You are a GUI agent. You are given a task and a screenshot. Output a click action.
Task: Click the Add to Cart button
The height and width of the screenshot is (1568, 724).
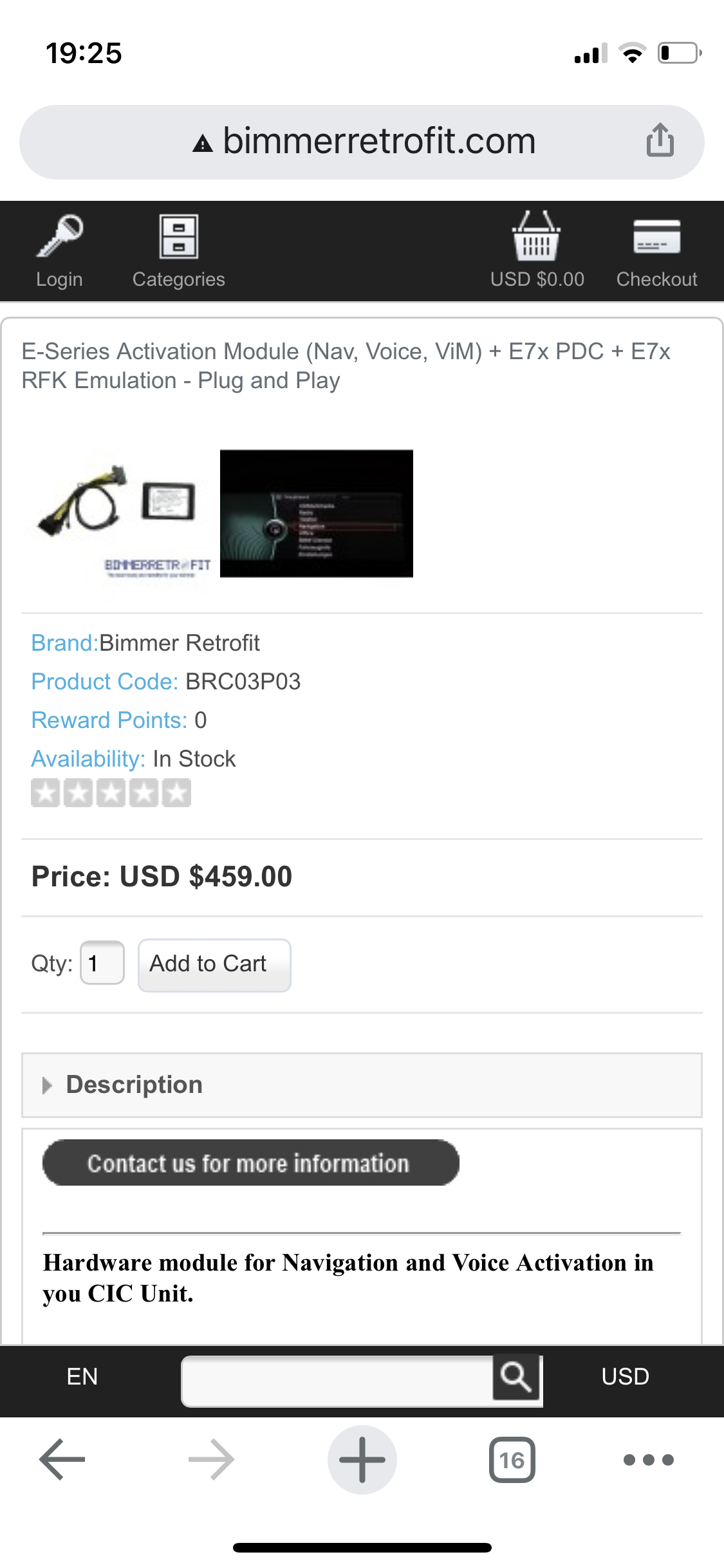click(214, 965)
